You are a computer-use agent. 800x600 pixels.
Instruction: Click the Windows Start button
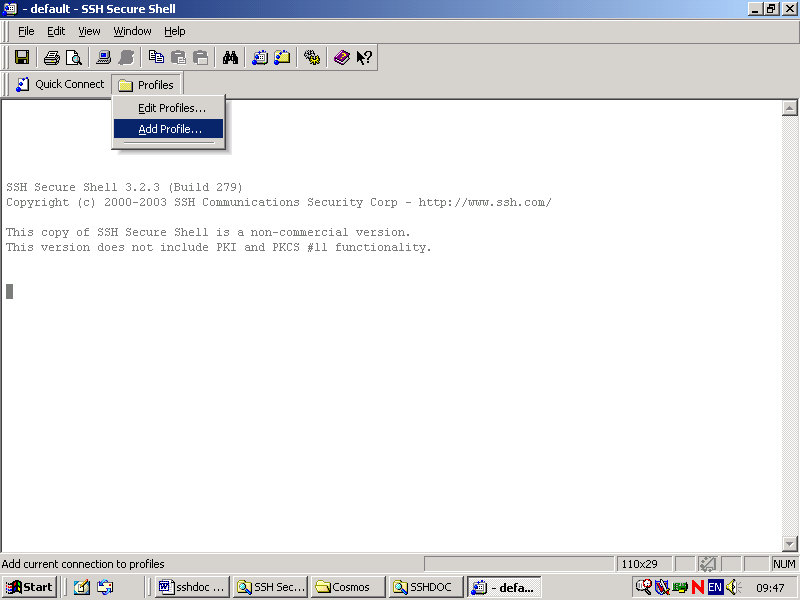tap(30, 587)
